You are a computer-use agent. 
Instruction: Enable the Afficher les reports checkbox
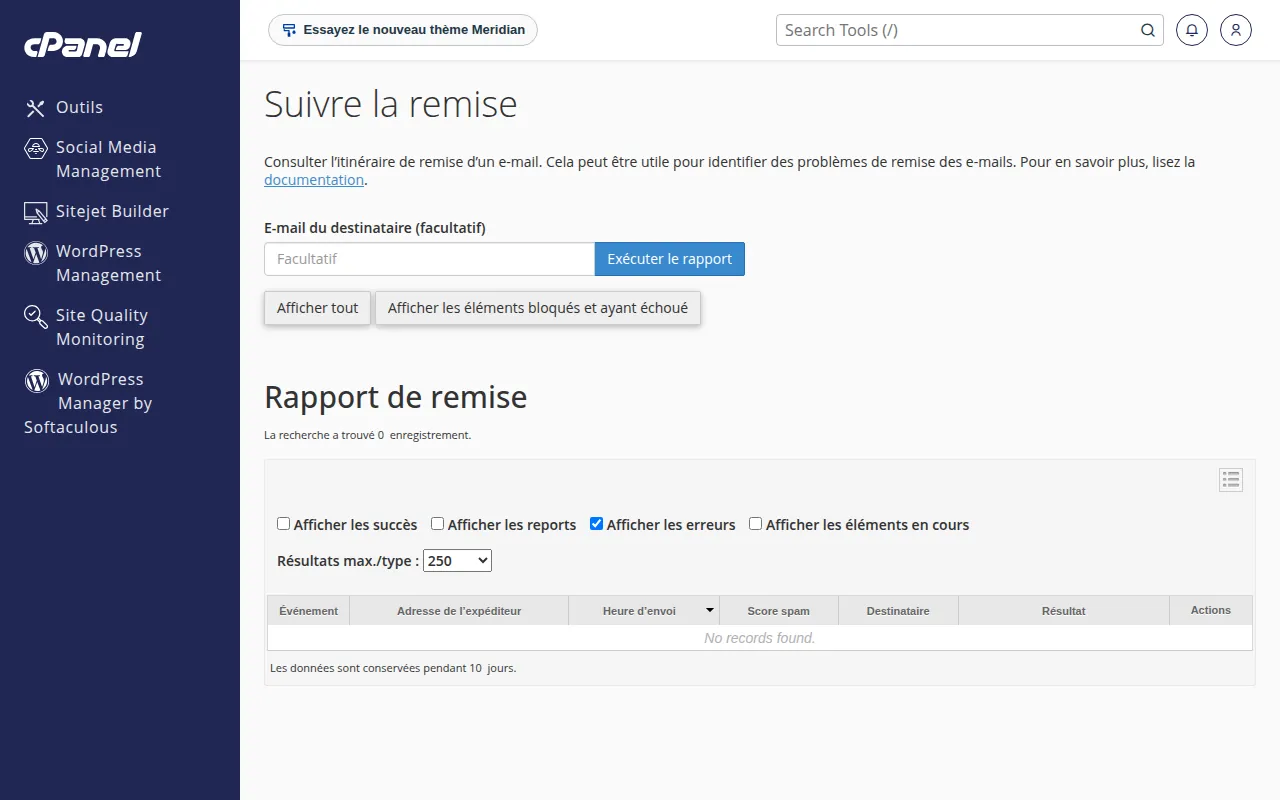pos(438,524)
